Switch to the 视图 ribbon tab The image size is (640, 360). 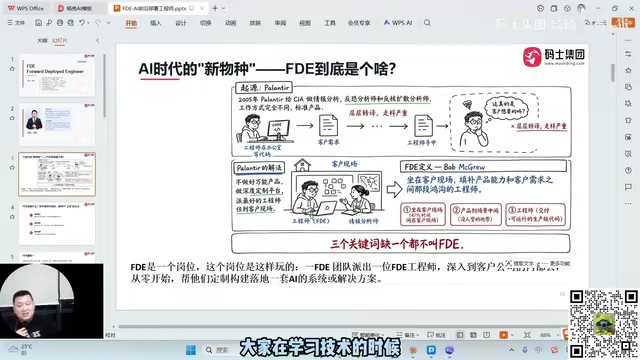pyautogui.click(x=305, y=23)
